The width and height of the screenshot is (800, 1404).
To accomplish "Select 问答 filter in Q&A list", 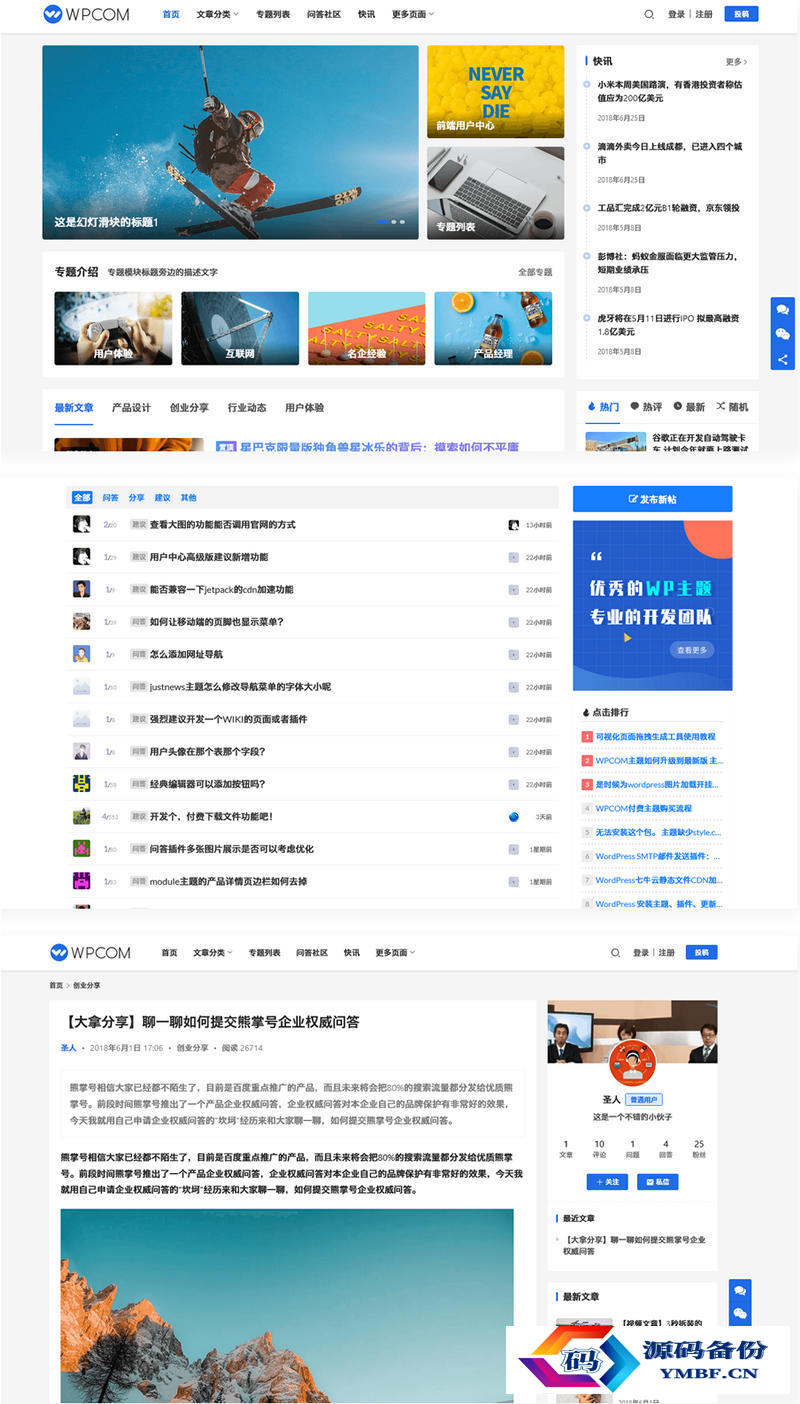I will click(x=110, y=497).
